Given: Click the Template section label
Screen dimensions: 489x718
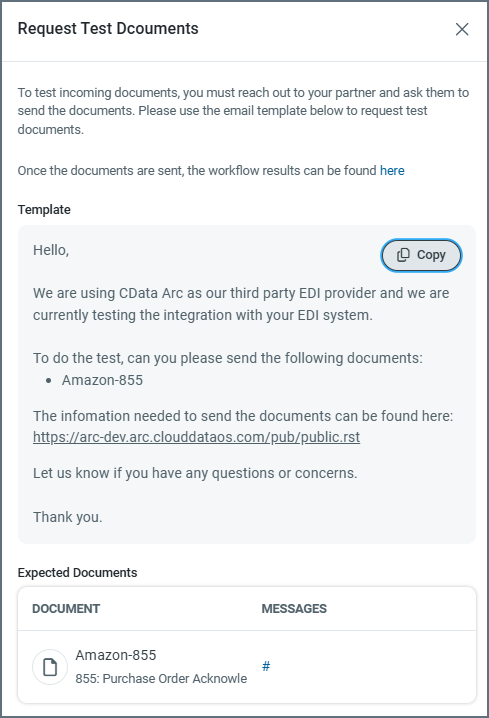Looking at the screenshot, I should 44,210.
